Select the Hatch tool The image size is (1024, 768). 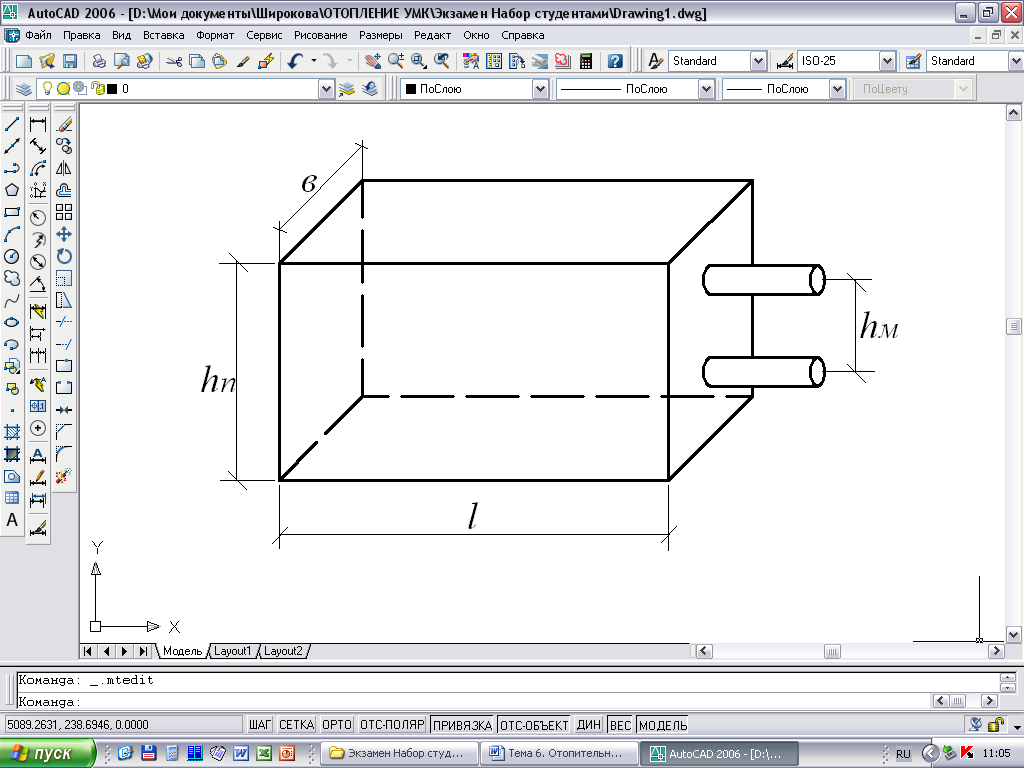(12, 432)
